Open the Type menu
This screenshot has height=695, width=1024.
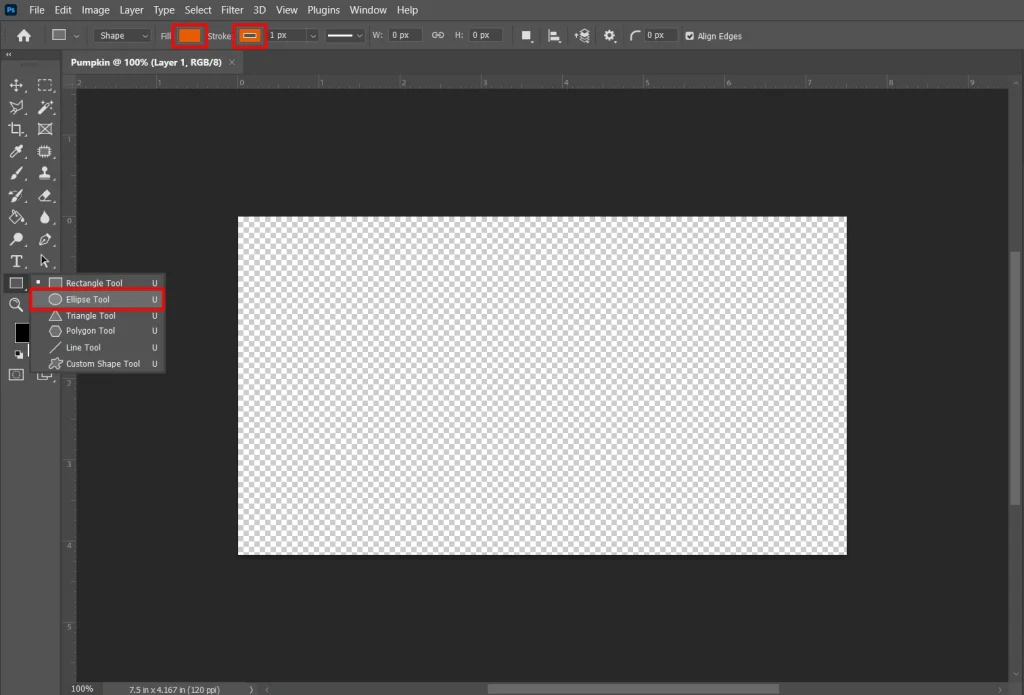164,10
